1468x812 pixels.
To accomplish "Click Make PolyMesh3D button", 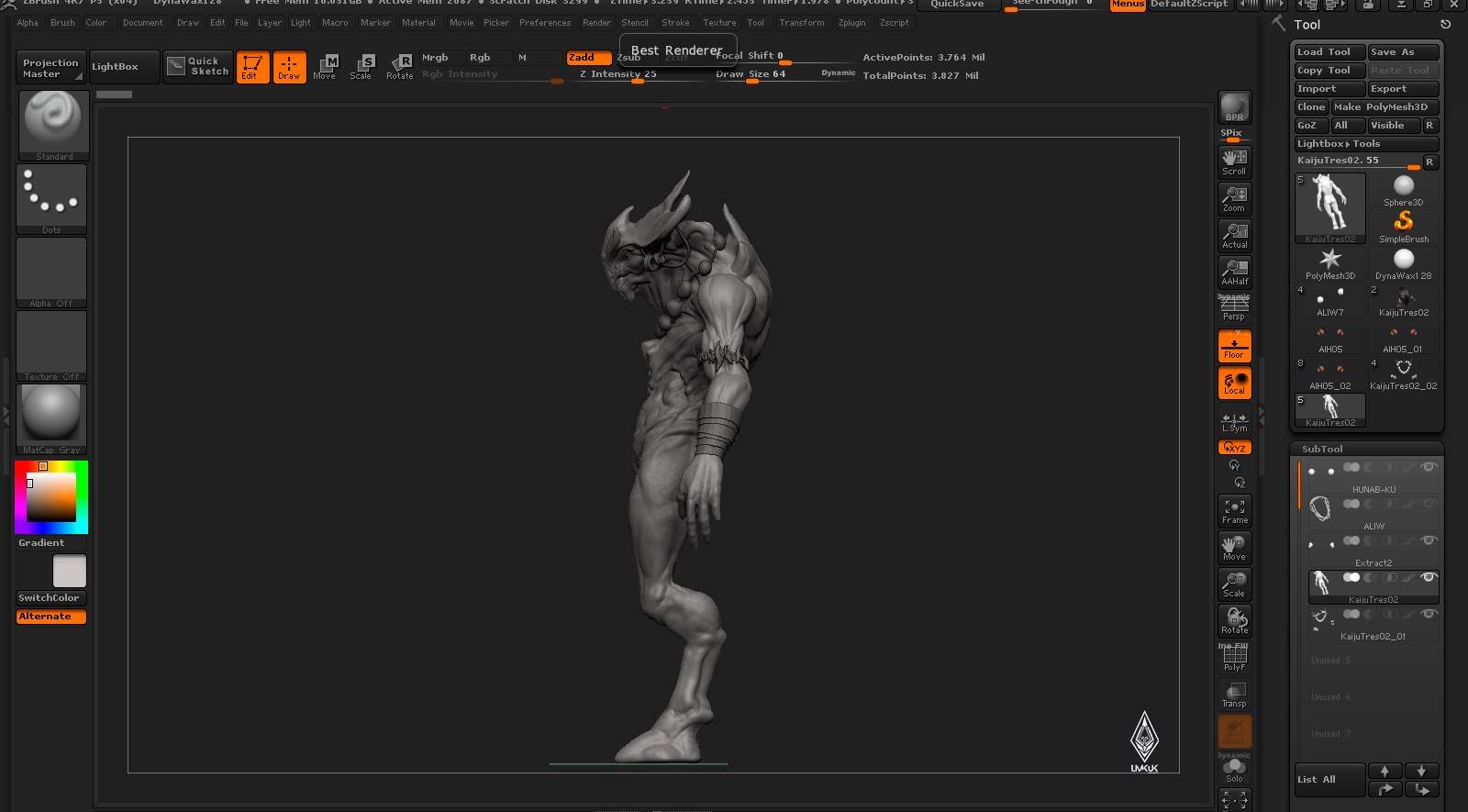I will [x=1385, y=107].
